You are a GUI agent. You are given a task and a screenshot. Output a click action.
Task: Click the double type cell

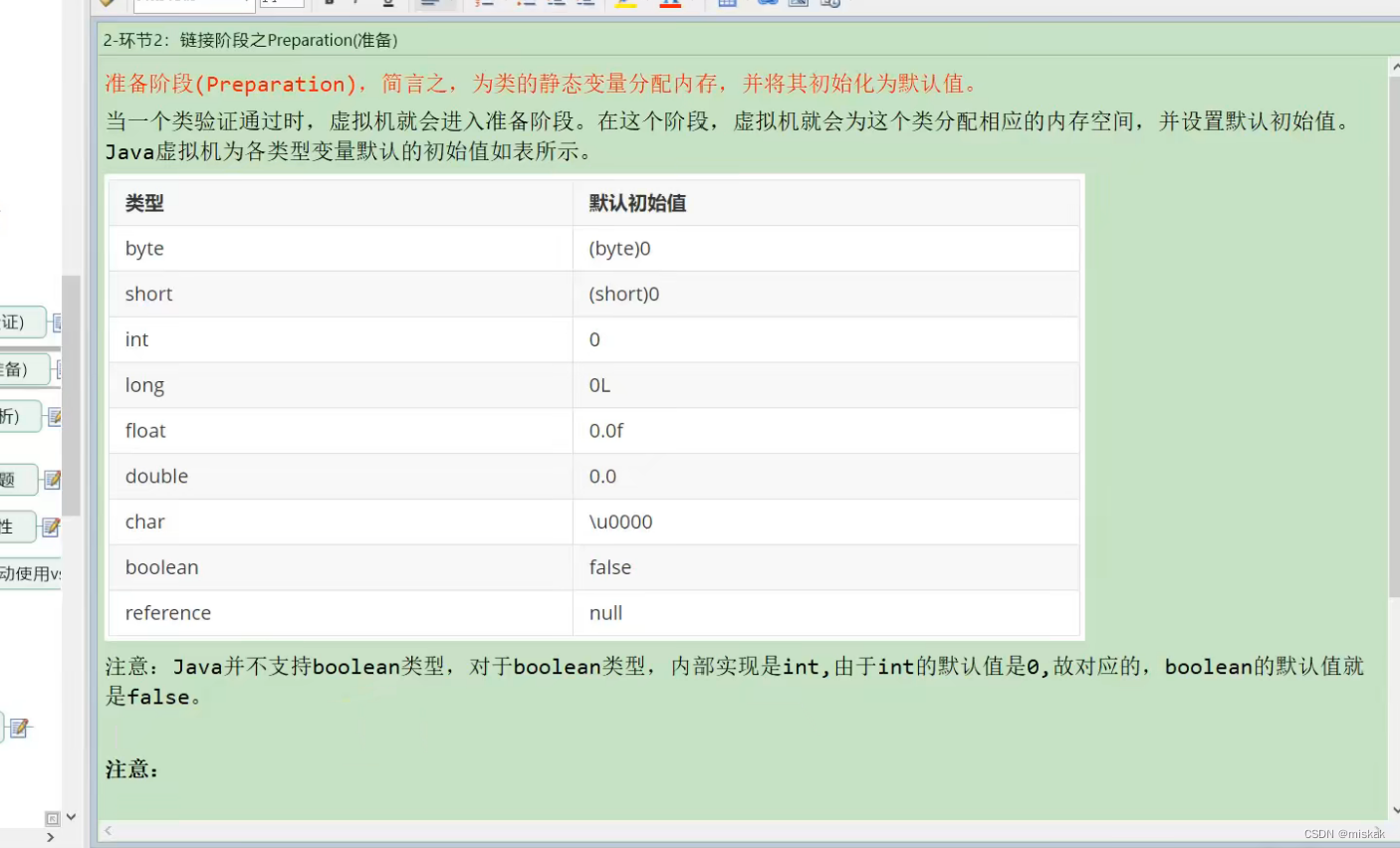point(342,477)
